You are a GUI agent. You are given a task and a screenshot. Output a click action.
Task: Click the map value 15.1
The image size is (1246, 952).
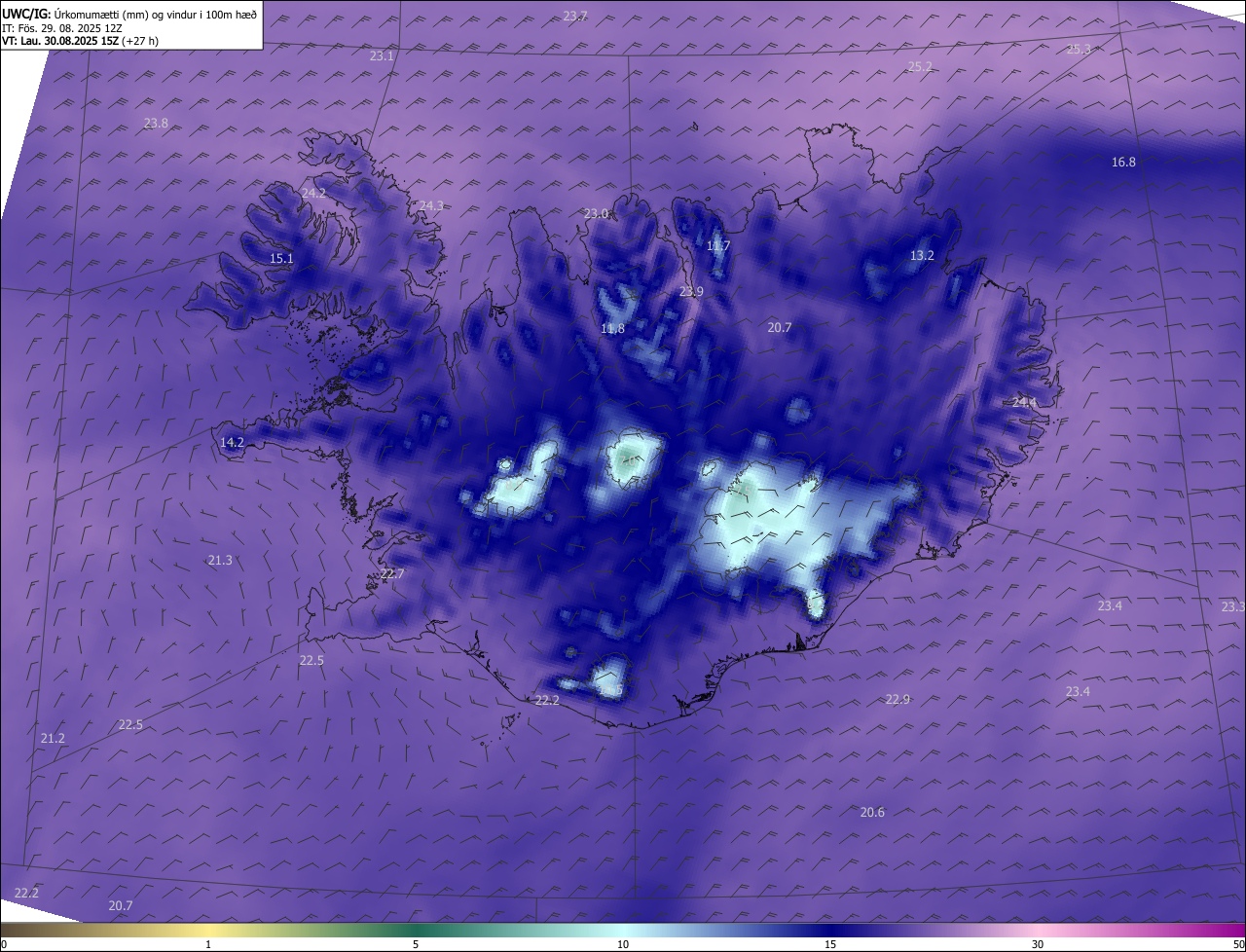(281, 259)
